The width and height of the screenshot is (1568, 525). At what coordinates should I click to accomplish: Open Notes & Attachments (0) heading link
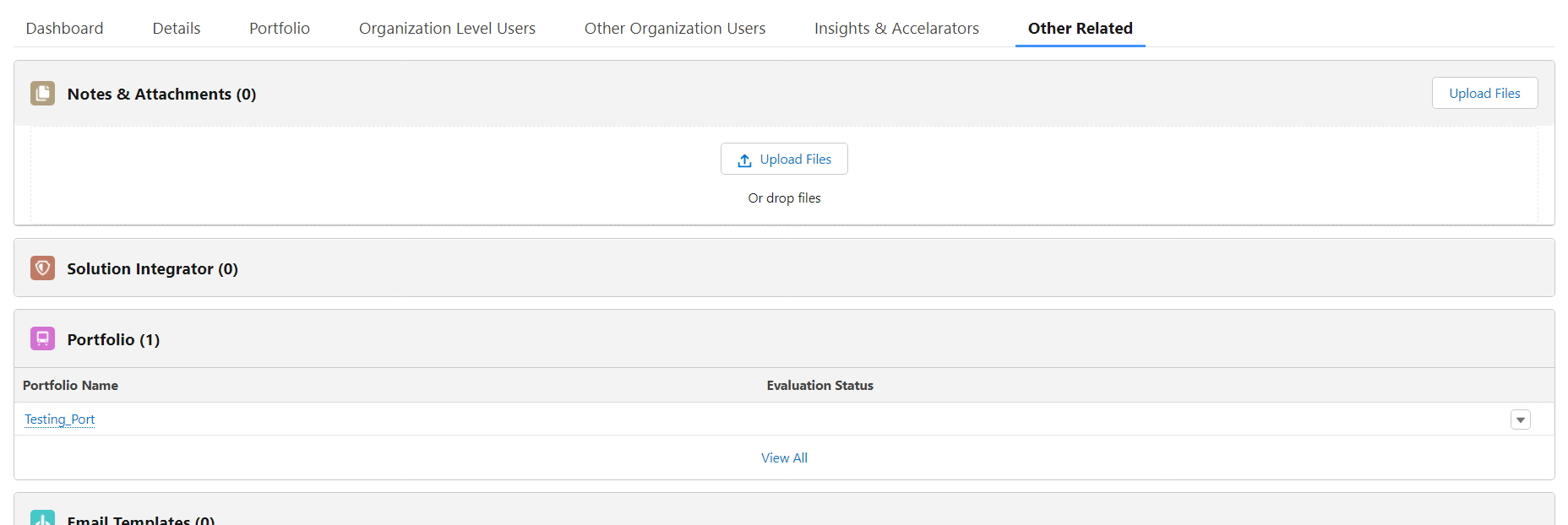coord(161,95)
